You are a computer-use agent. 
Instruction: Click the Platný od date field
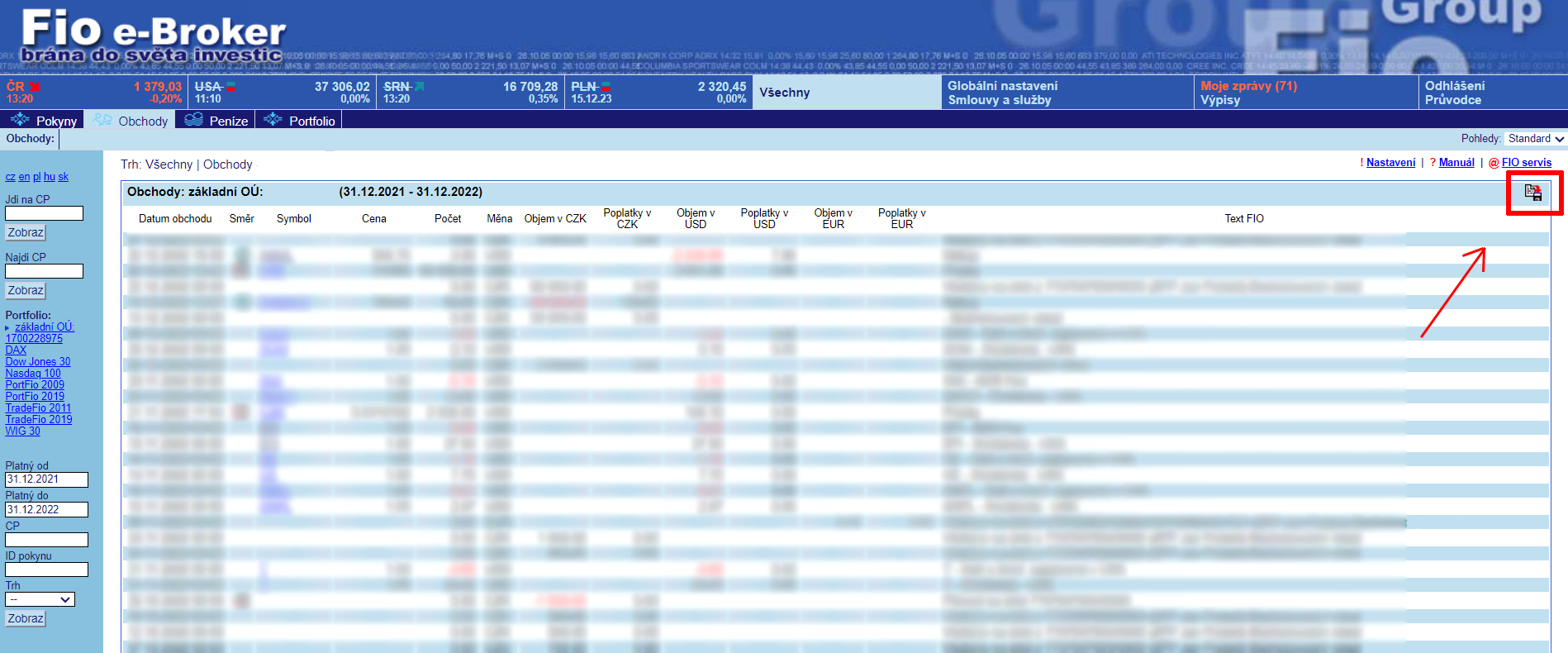pos(46,479)
